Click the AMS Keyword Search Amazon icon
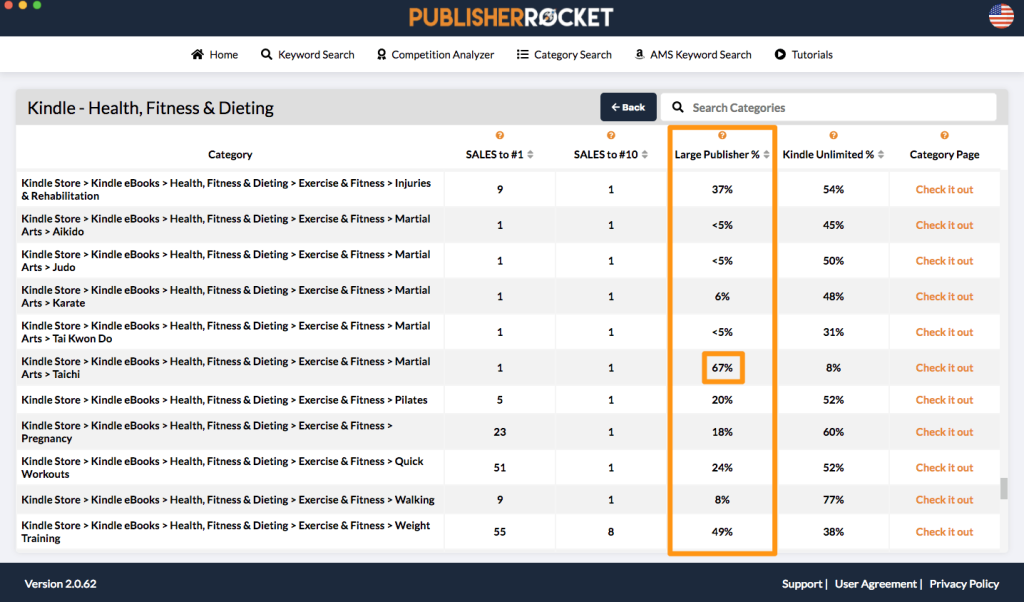The image size is (1024, 602). (x=639, y=54)
